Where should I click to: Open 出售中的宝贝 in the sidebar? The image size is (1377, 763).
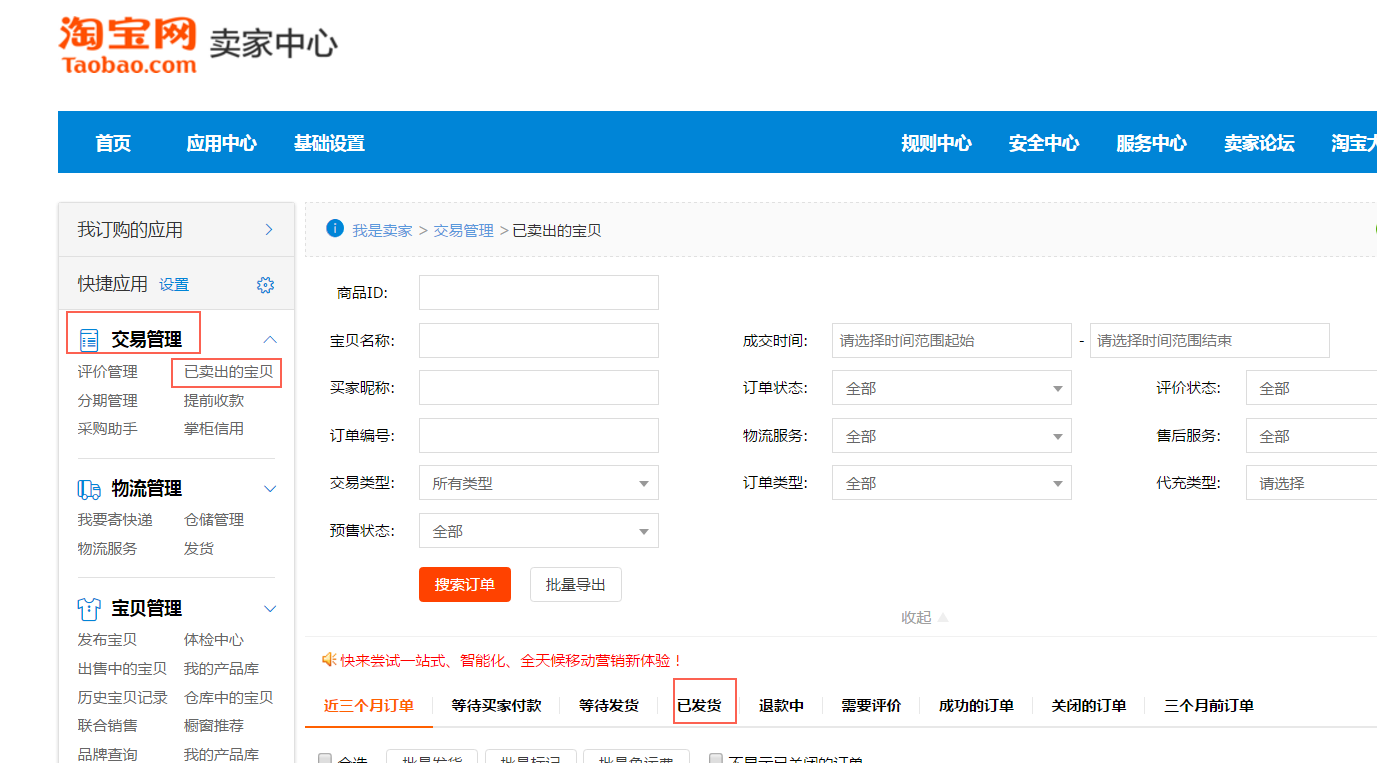[123, 669]
